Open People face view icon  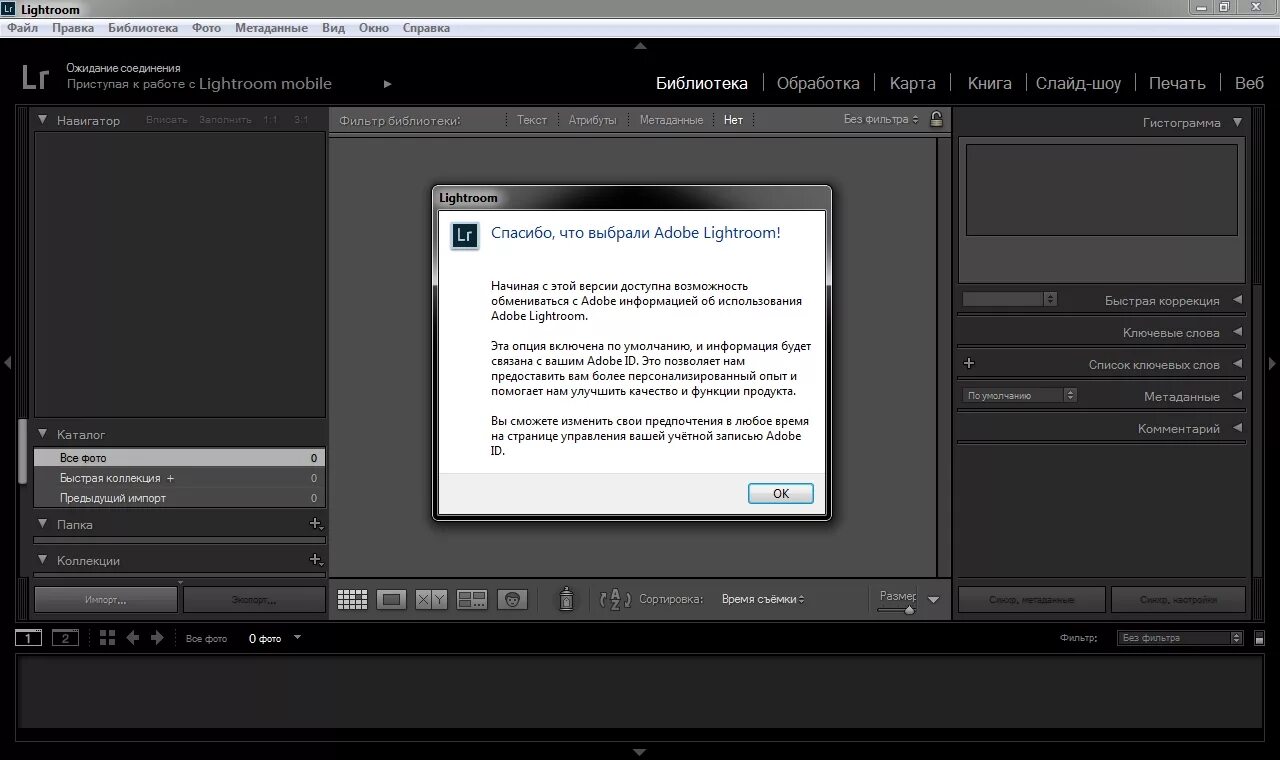pos(512,599)
